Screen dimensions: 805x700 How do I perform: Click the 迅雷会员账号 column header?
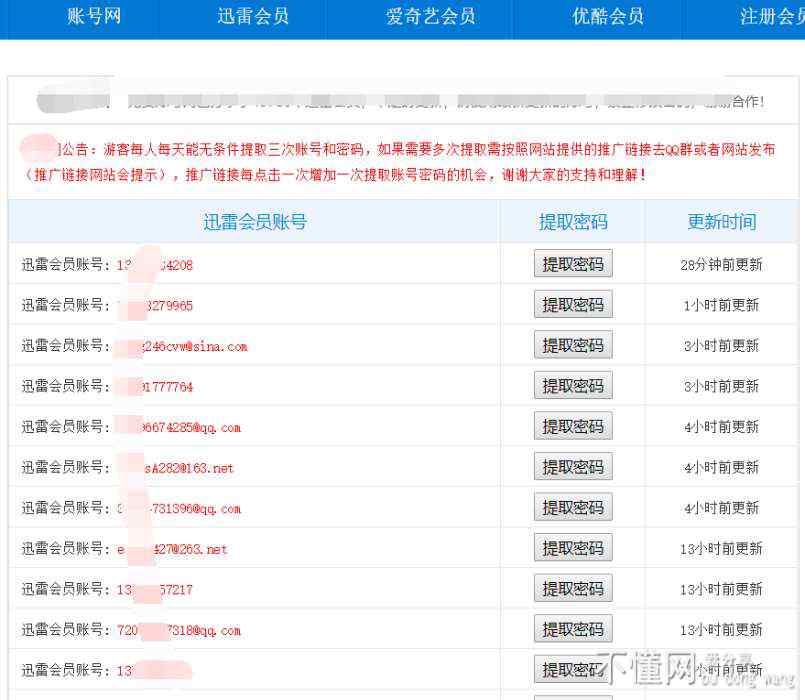click(x=255, y=222)
